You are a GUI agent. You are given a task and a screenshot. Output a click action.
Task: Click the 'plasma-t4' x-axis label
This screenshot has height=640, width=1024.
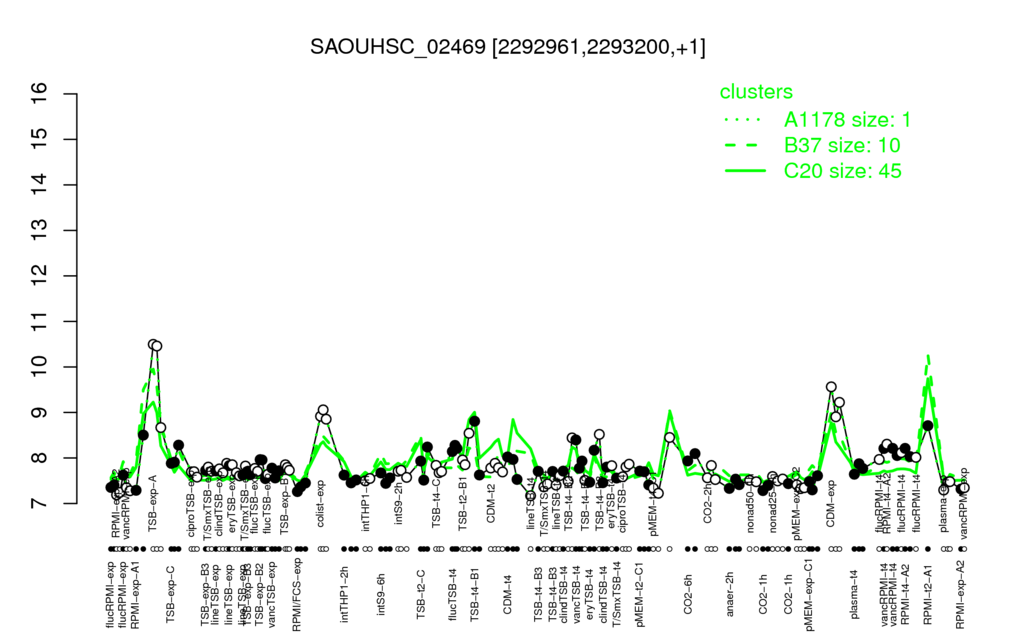tap(853, 594)
